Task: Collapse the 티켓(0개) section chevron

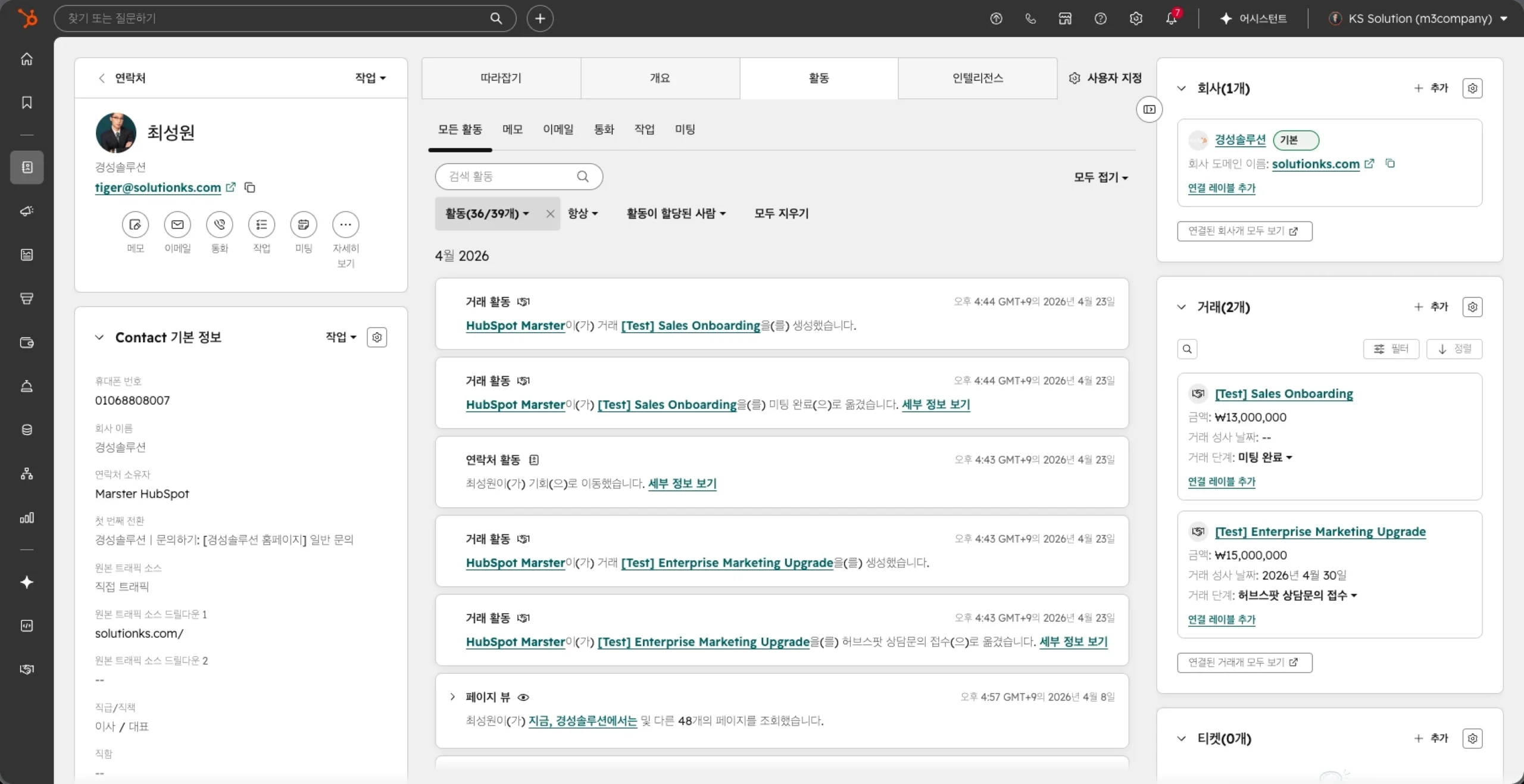Action: 1182,739
